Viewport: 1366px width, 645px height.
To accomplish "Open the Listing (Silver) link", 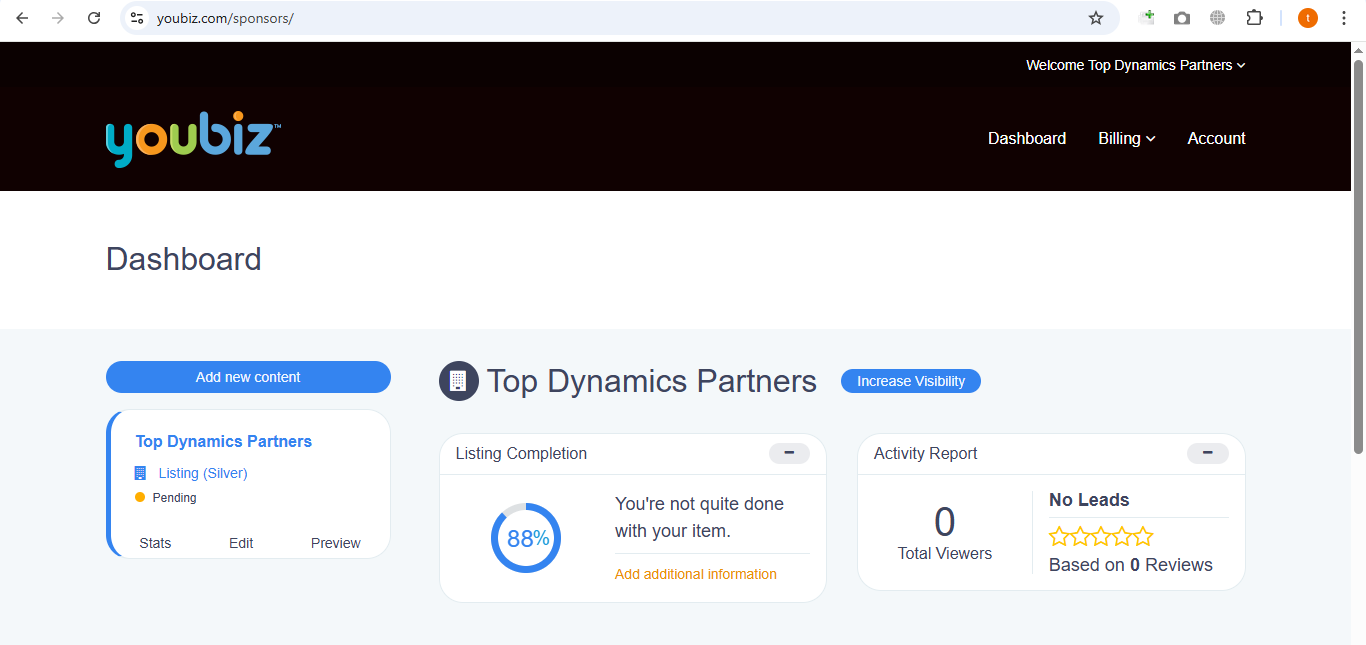I will (203, 473).
